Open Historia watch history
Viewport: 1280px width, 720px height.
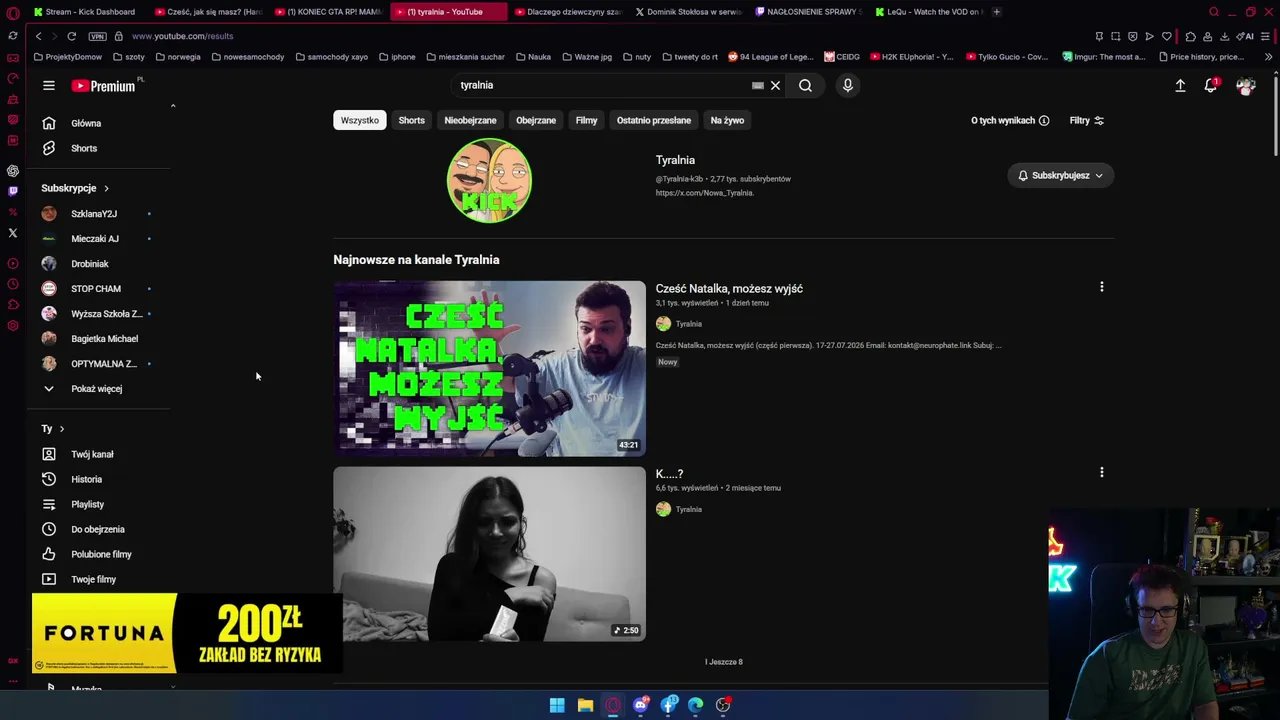(x=87, y=479)
